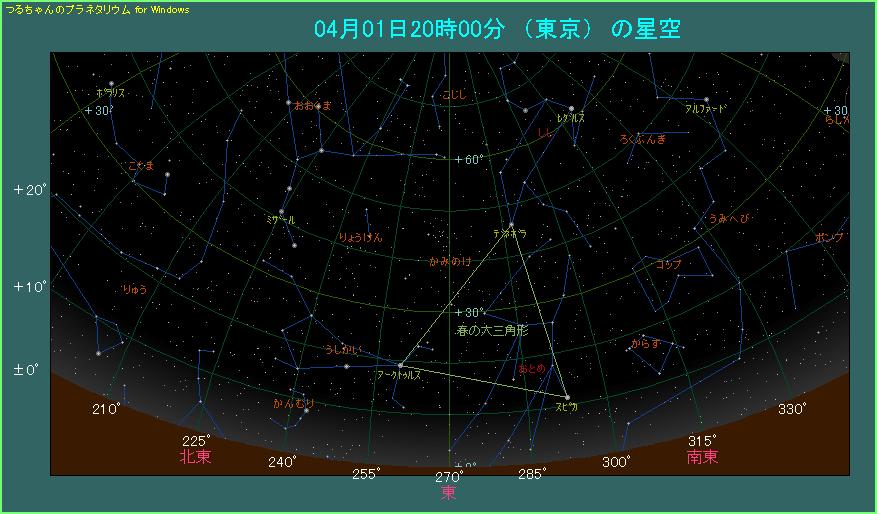
Task: Click the 225° azimuth label
Action: pos(196,441)
